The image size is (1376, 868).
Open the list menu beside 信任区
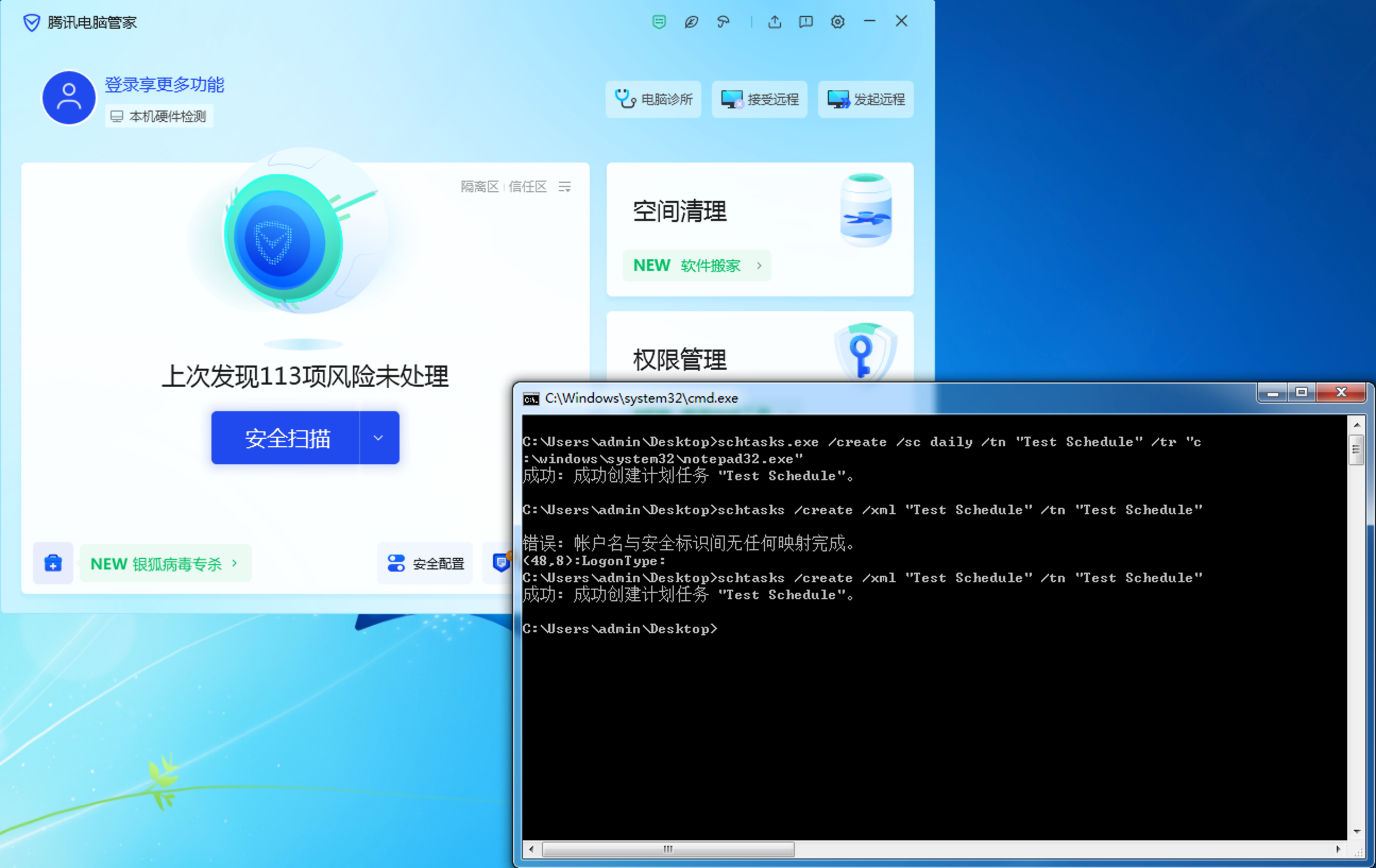[565, 187]
